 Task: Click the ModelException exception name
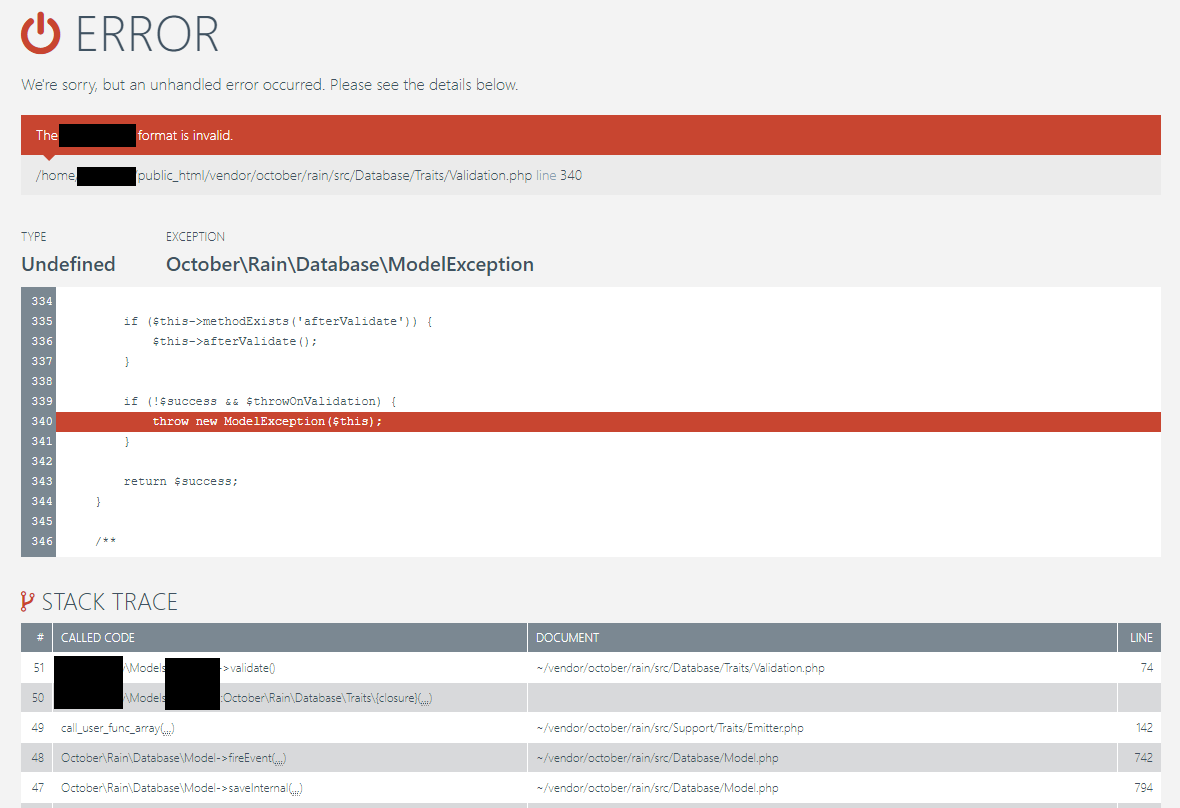click(x=350, y=263)
